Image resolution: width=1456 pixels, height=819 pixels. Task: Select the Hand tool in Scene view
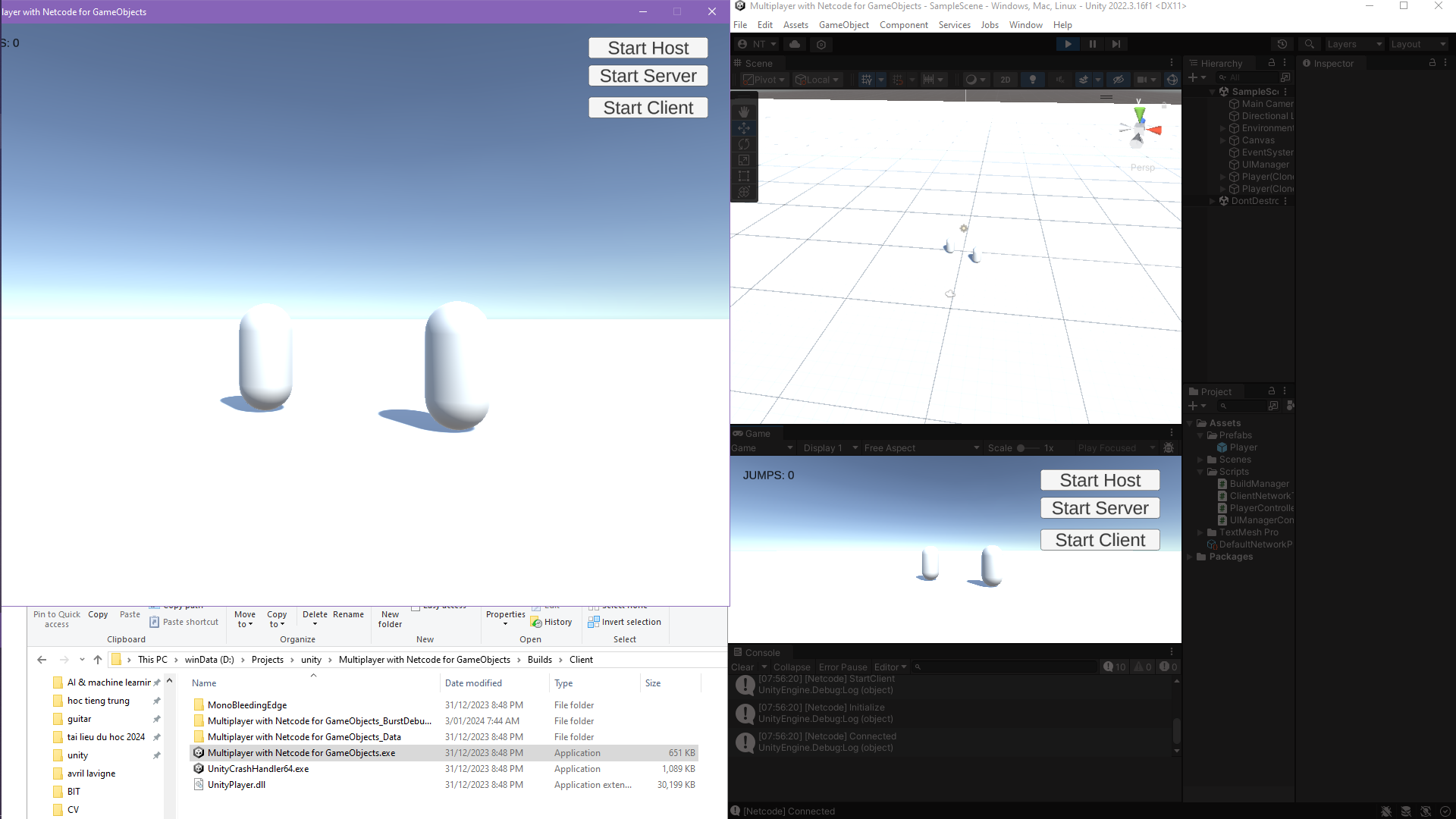click(x=744, y=112)
